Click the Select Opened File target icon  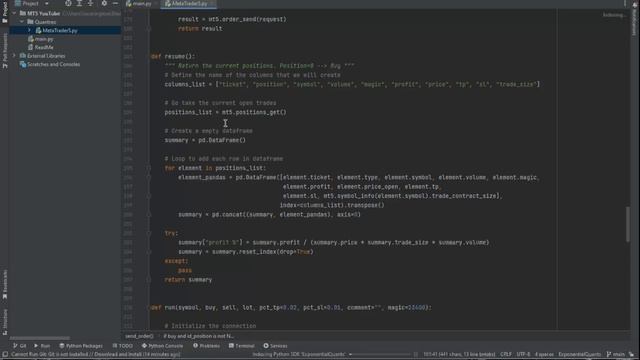point(68,3)
